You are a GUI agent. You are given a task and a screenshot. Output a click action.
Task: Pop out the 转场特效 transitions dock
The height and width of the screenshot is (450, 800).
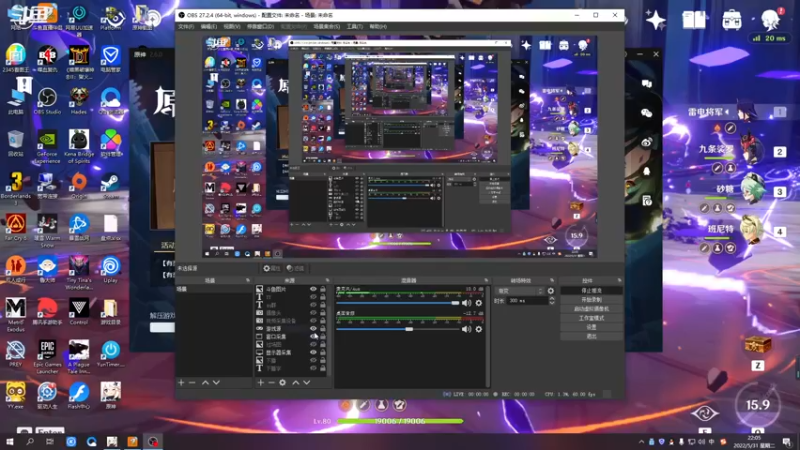552,281
